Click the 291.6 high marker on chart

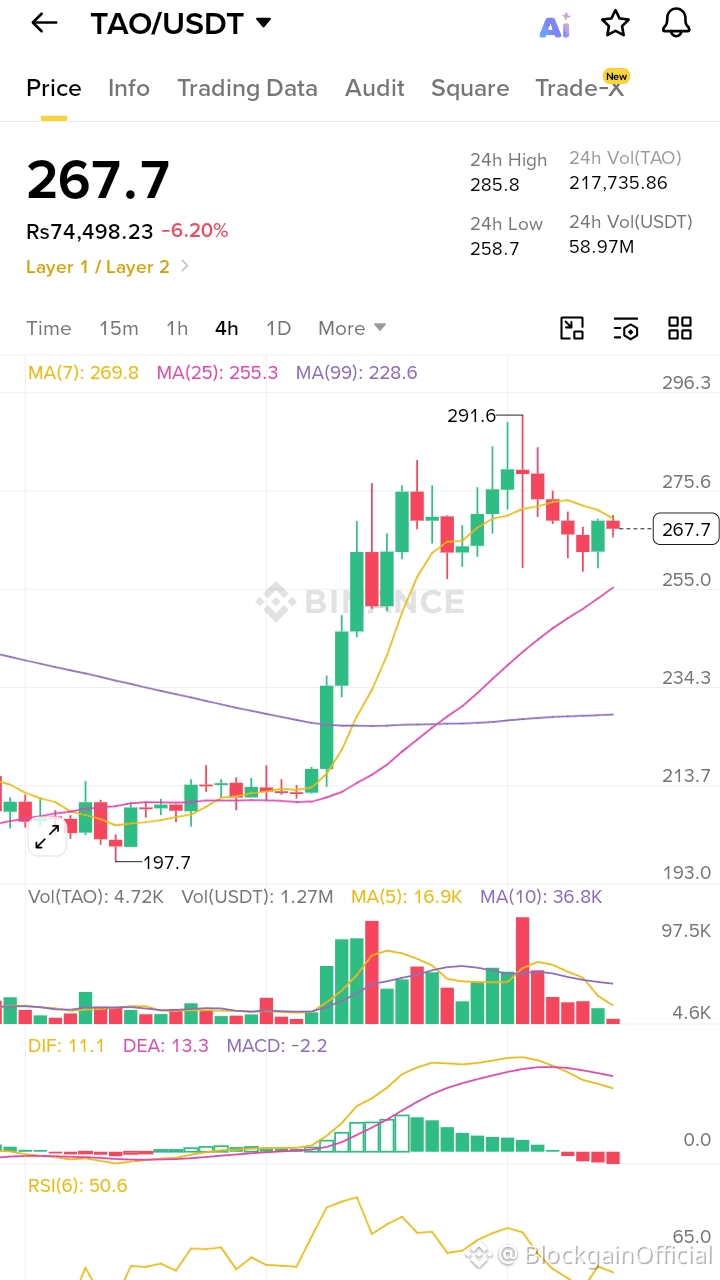(471, 416)
